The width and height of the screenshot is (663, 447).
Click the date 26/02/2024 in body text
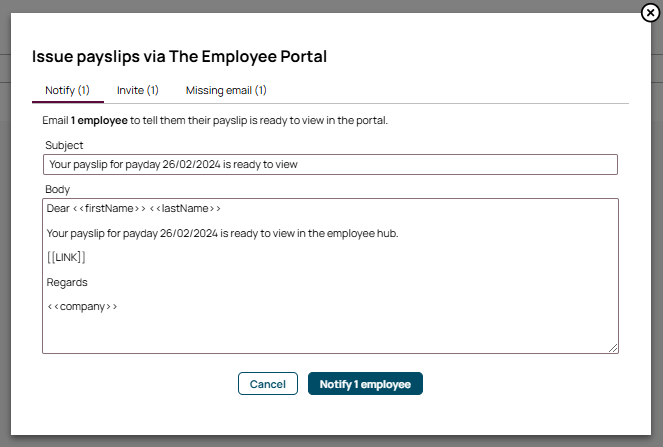[189, 233]
